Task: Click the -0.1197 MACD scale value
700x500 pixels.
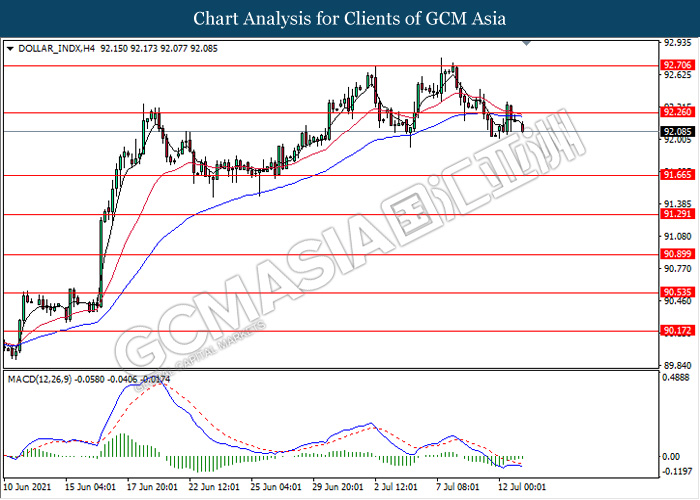Action: pyautogui.click(x=678, y=471)
